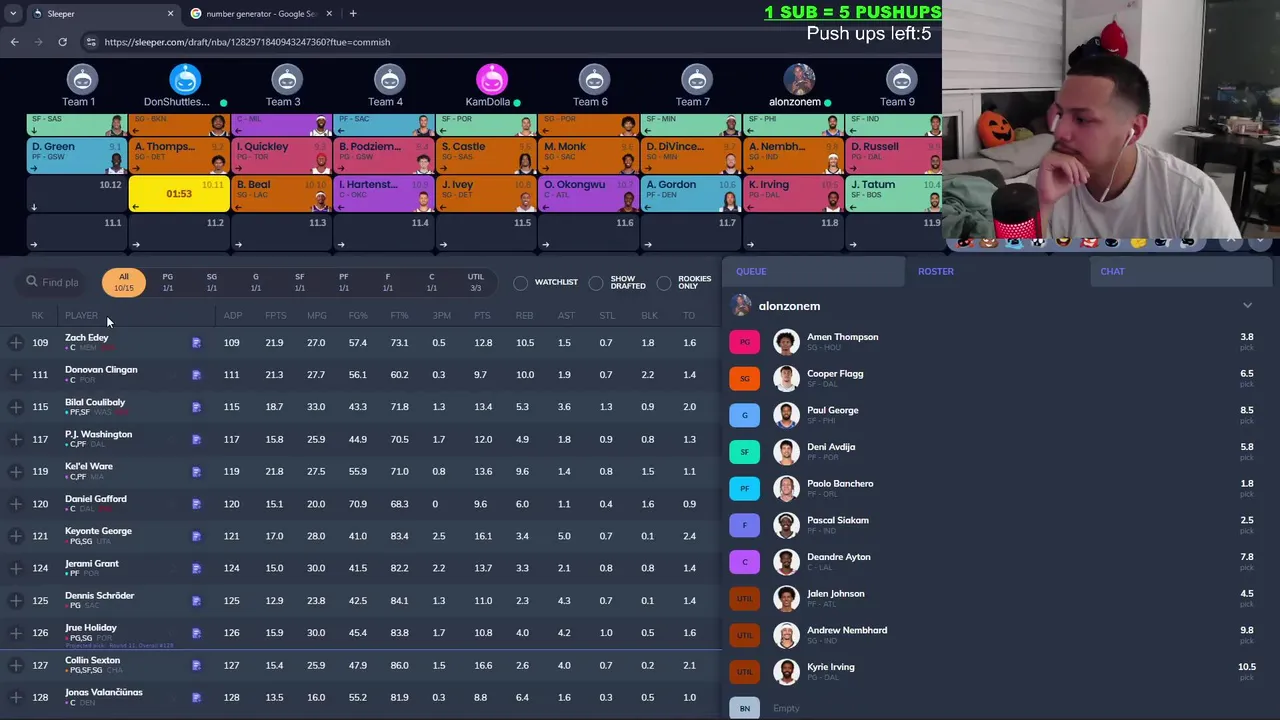Add Kel'el Ware using plus icon
Viewport: 1280px width, 720px height.
point(16,471)
